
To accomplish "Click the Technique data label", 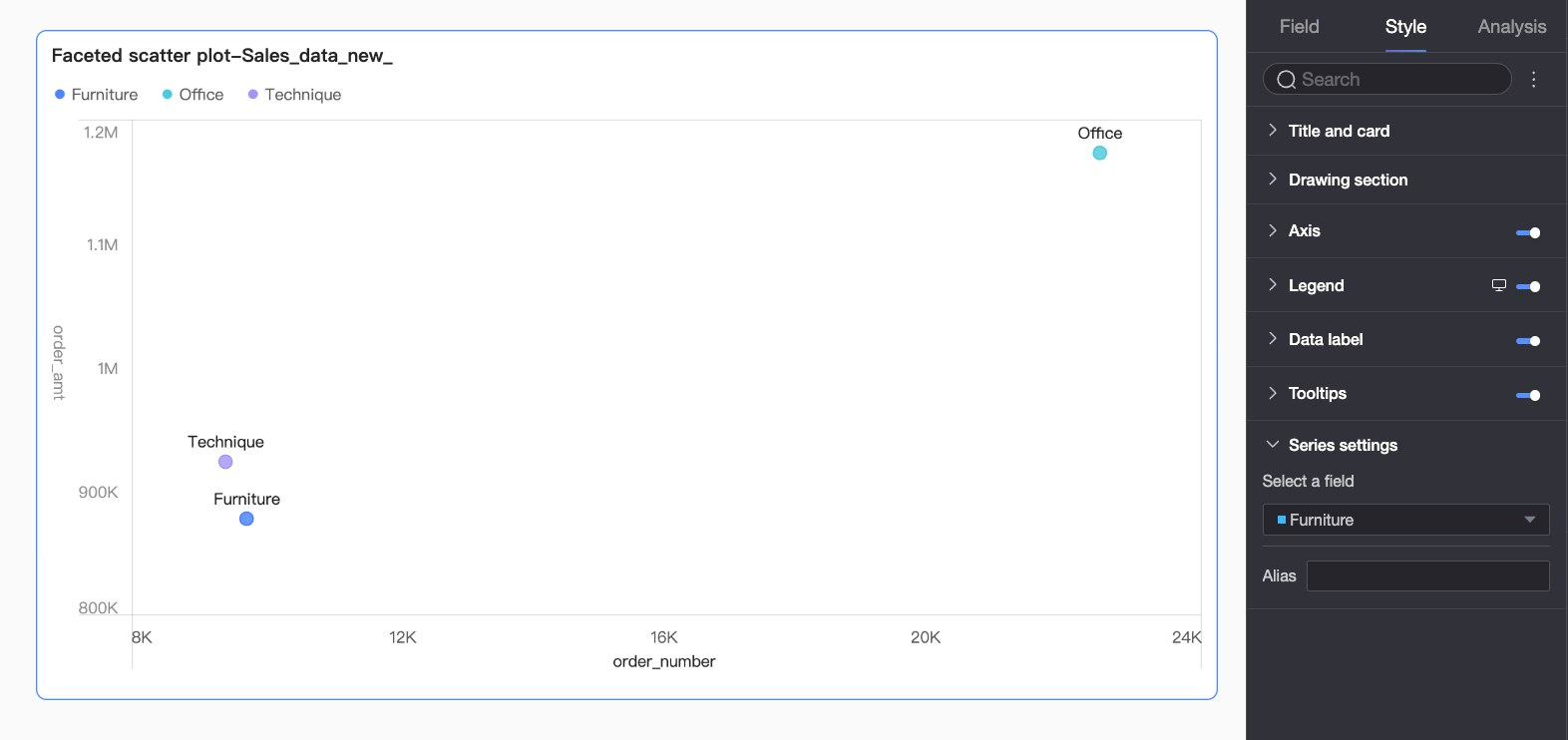I will click(x=225, y=442).
